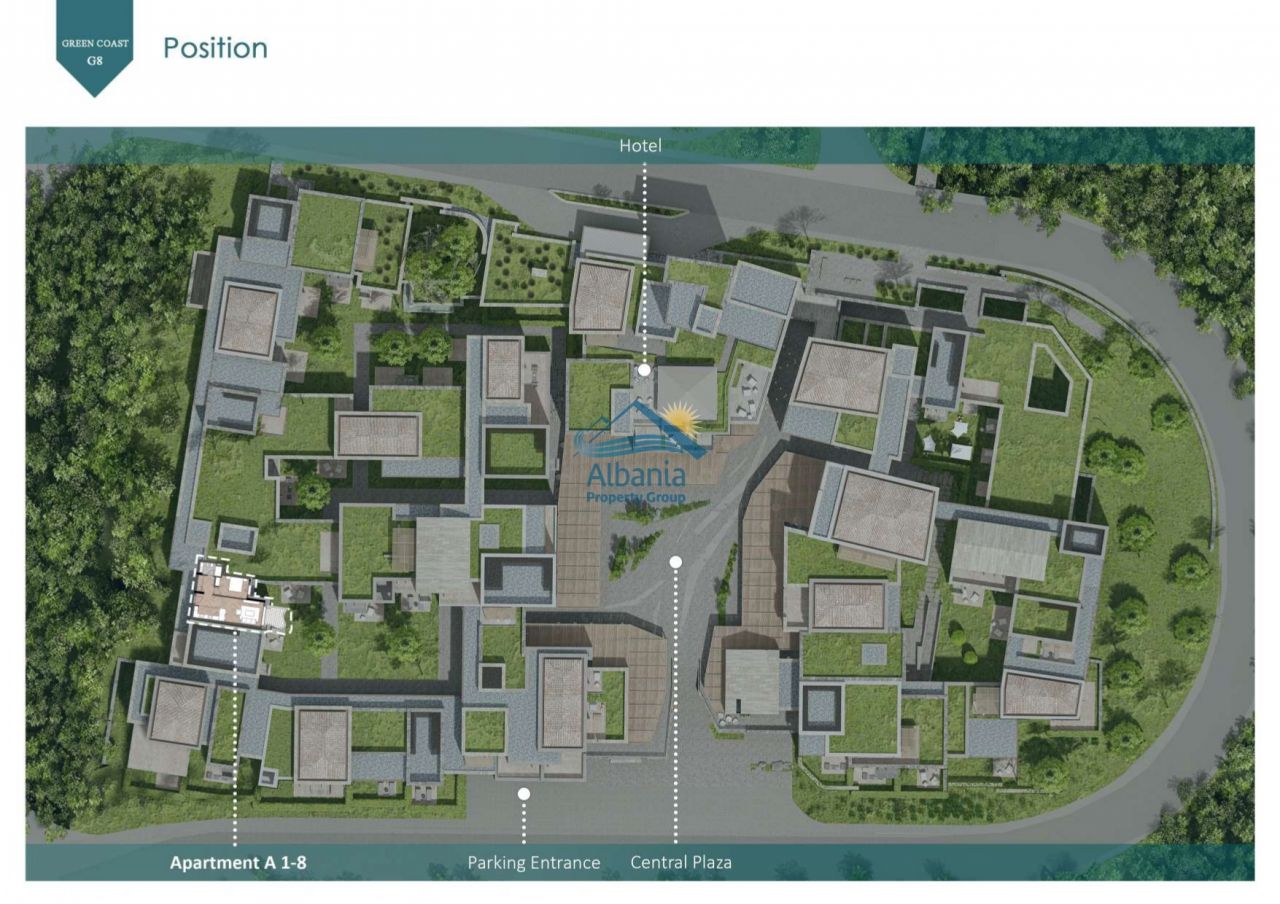The width and height of the screenshot is (1280, 904).
Task: Click the dotted line below the highlighted apartment
Action: click(235, 740)
